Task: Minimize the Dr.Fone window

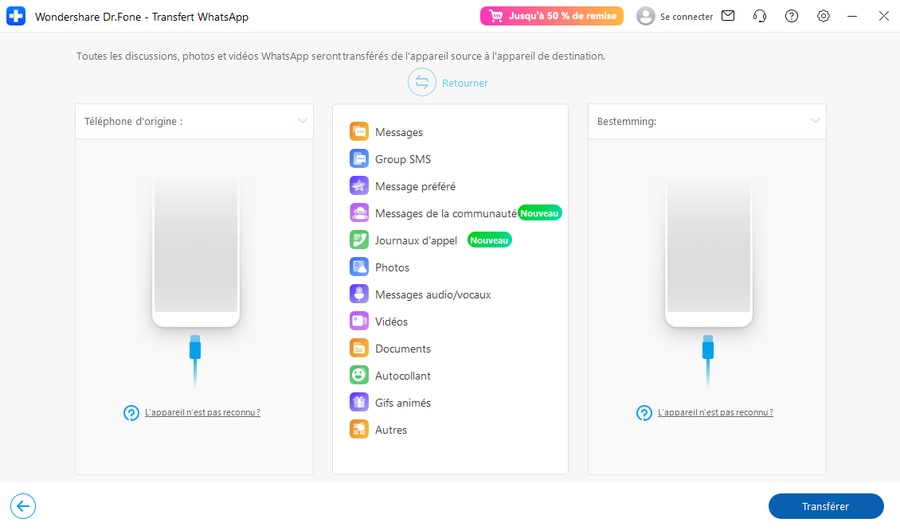Action: [x=852, y=16]
